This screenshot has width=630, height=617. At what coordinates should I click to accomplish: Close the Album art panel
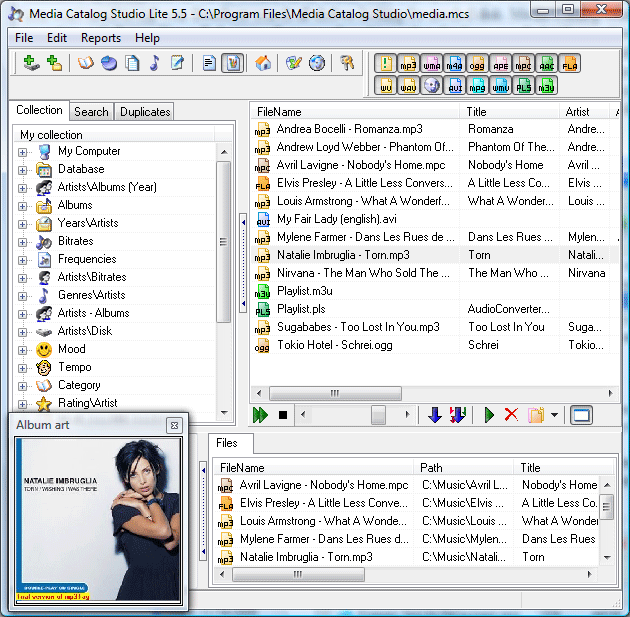tap(174, 425)
